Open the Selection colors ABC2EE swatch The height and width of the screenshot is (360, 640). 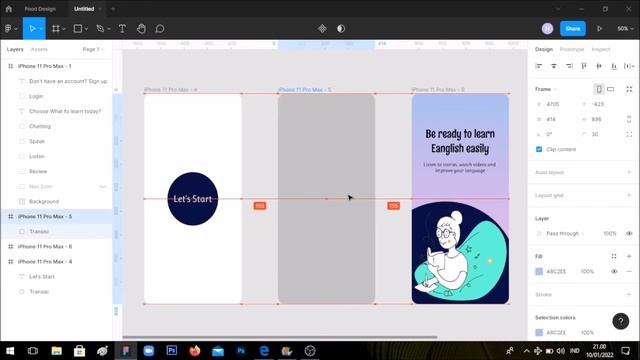coord(539,333)
